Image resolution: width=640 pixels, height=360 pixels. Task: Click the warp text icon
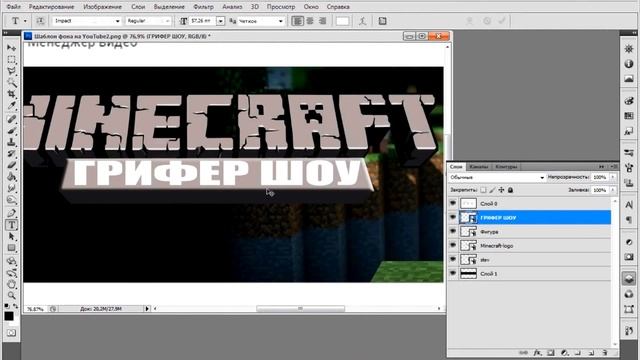[x=362, y=21]
